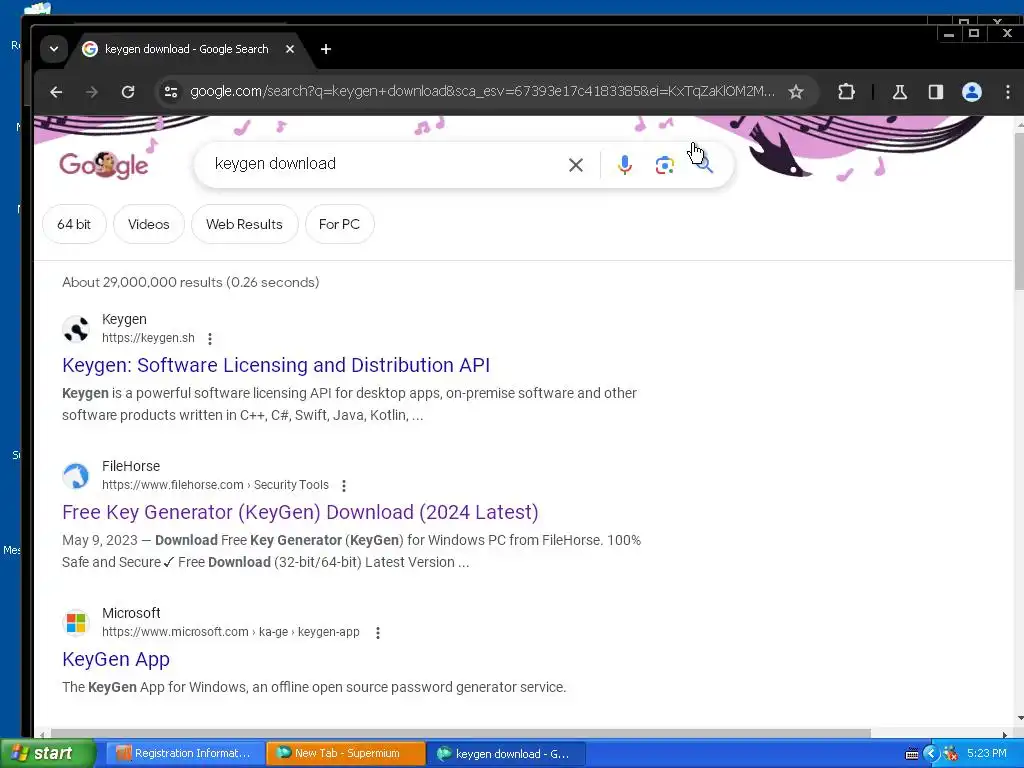The width and height of the screenshot is (1024, 768).
Task: Open the Chrome three-dot menu
Action: (1008, 92)
